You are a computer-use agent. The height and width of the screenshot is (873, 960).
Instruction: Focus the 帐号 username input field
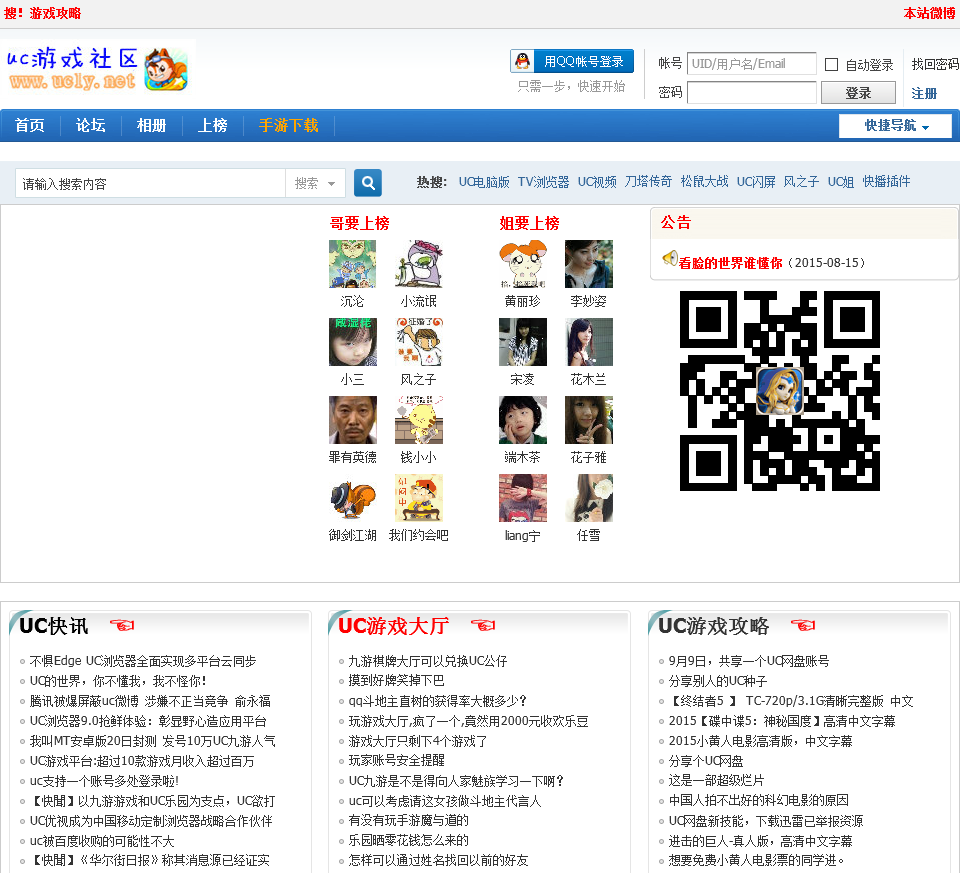(x=751, y=64)
